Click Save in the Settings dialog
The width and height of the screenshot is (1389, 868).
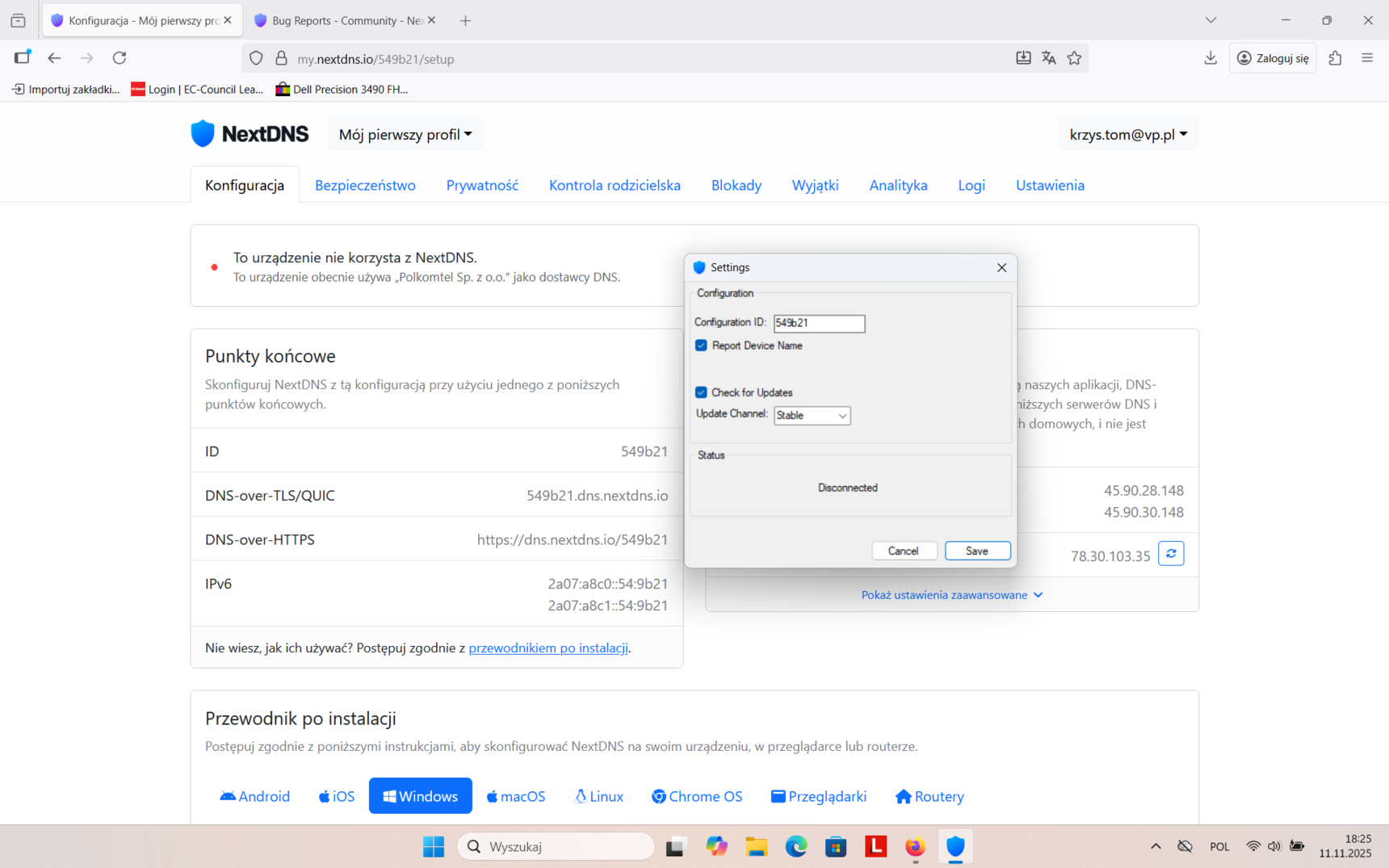(977, 551)
